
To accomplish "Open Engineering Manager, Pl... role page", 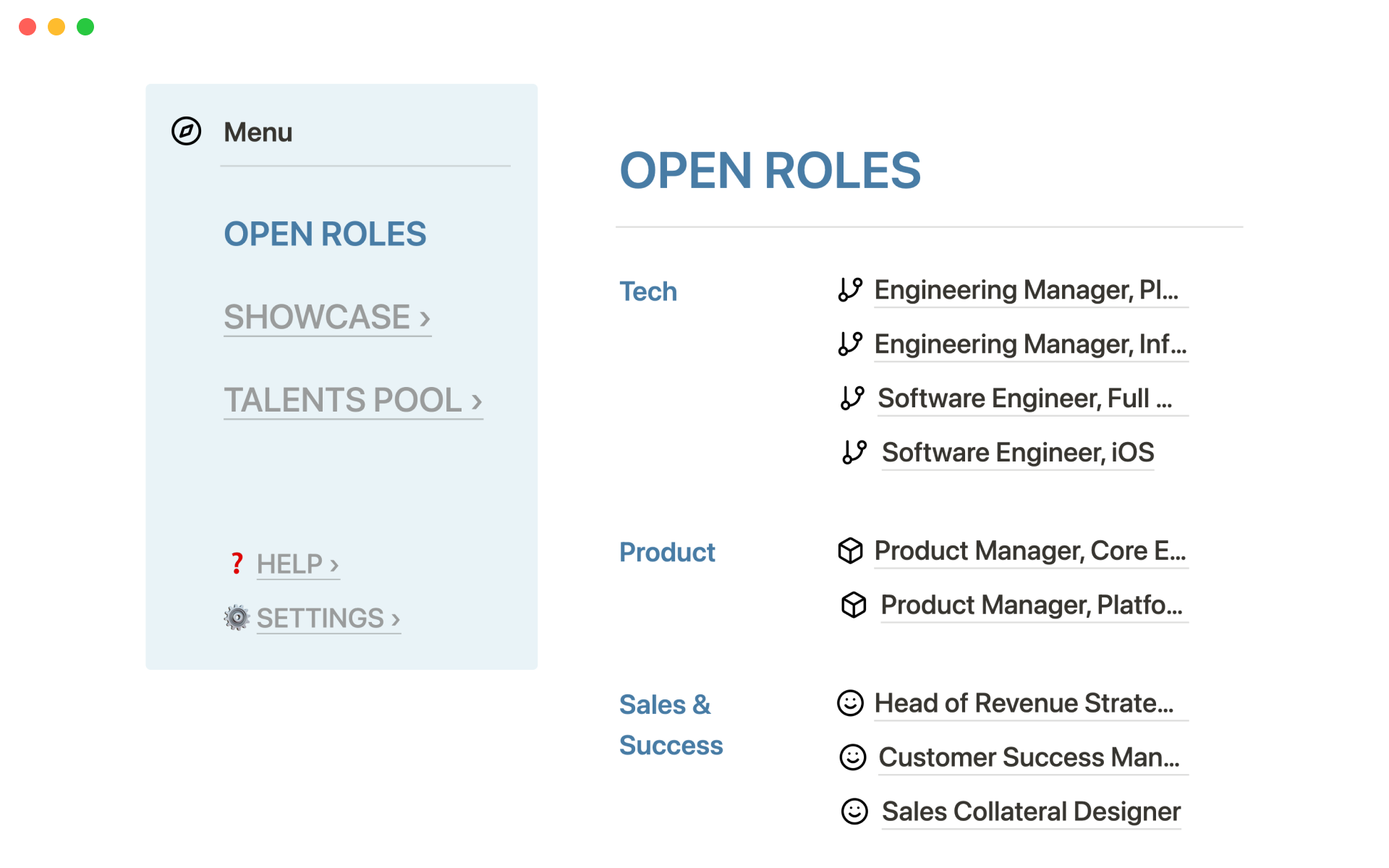I will pos(1026,290).
